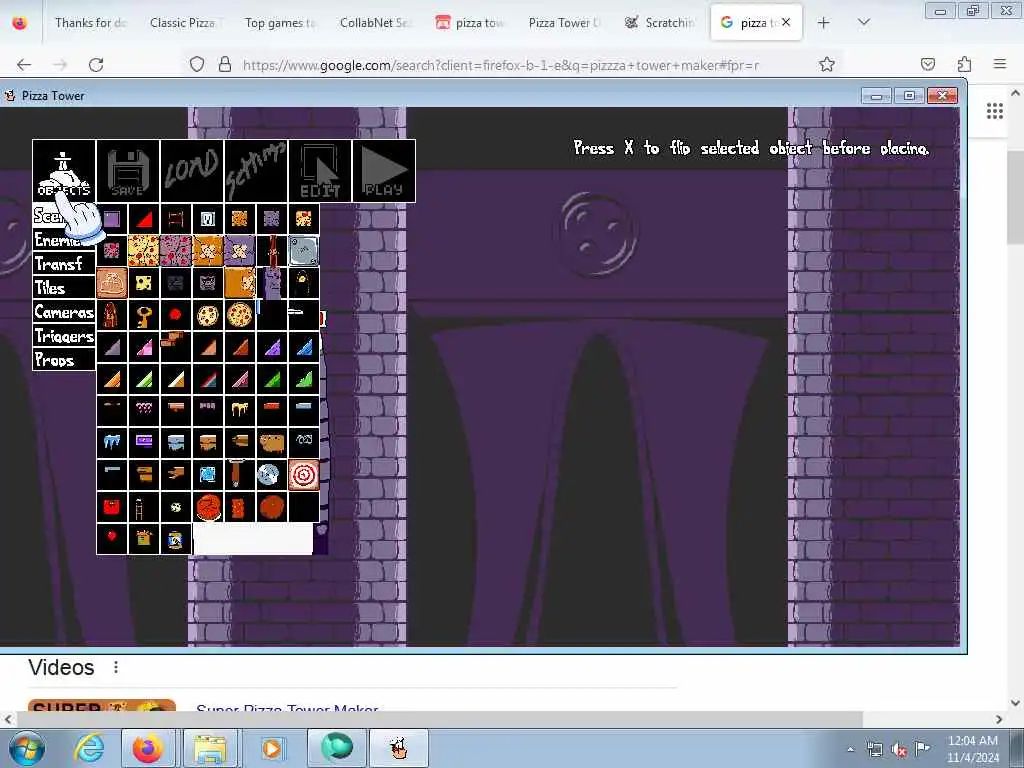Image resolution: width=1024 pixels, height=768 pixels.
Task: Pick the blue icicles object
Action: (112, 443)
